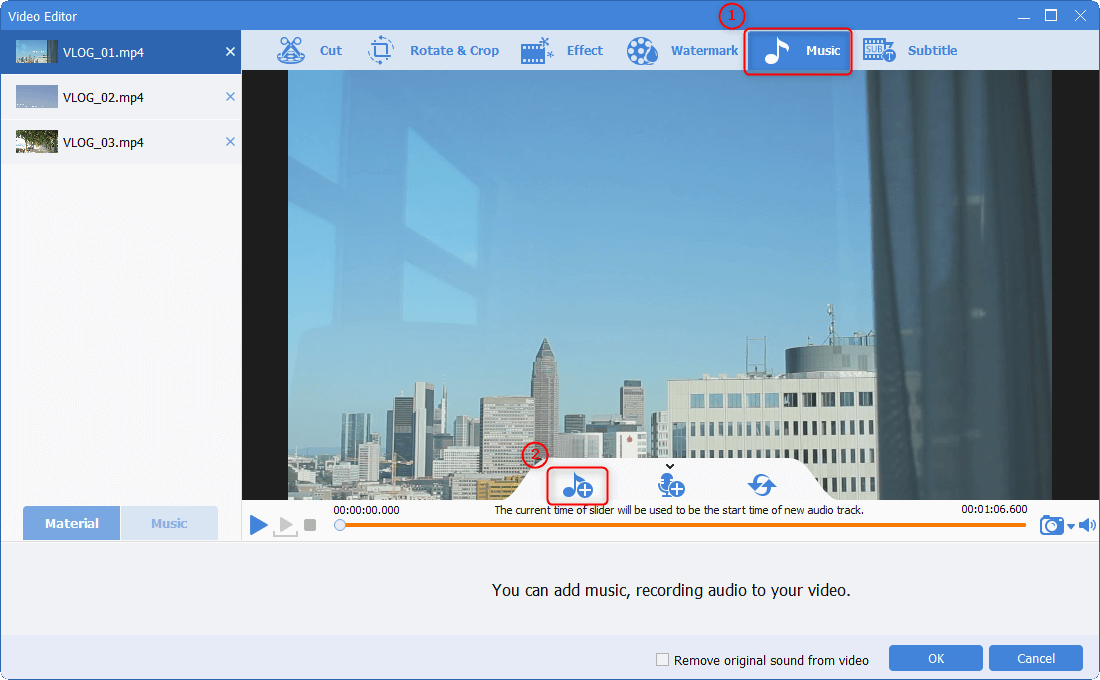Click the add music note icon
This screenshot has width=1100, height=680.
click(577, 486)
